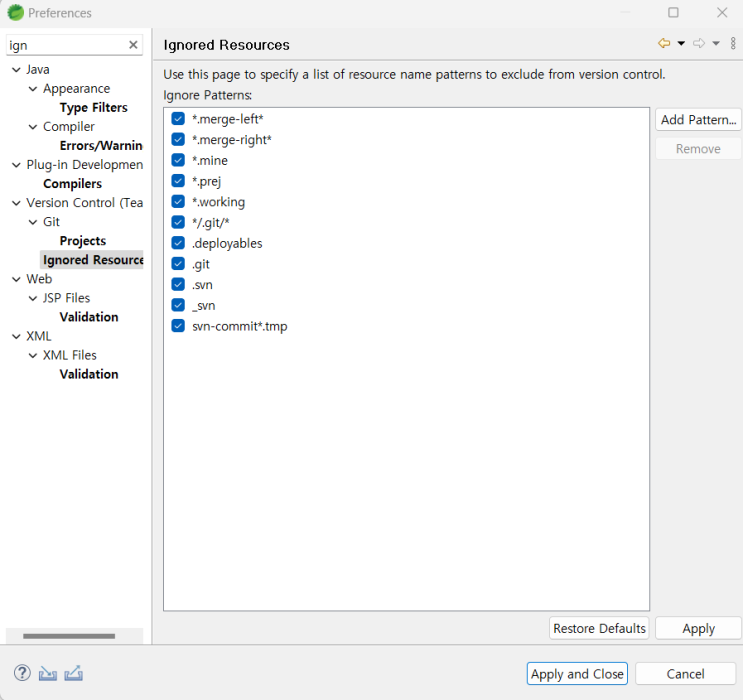Select the .deployables pattern text
This screenshot has height=700, width=743.
click(227, 243)
